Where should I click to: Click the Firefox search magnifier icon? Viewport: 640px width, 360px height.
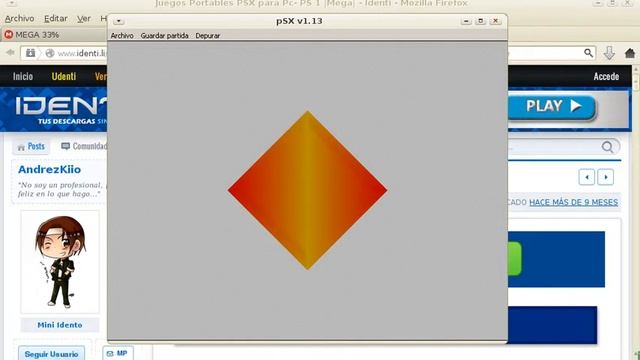coord(588,53)
